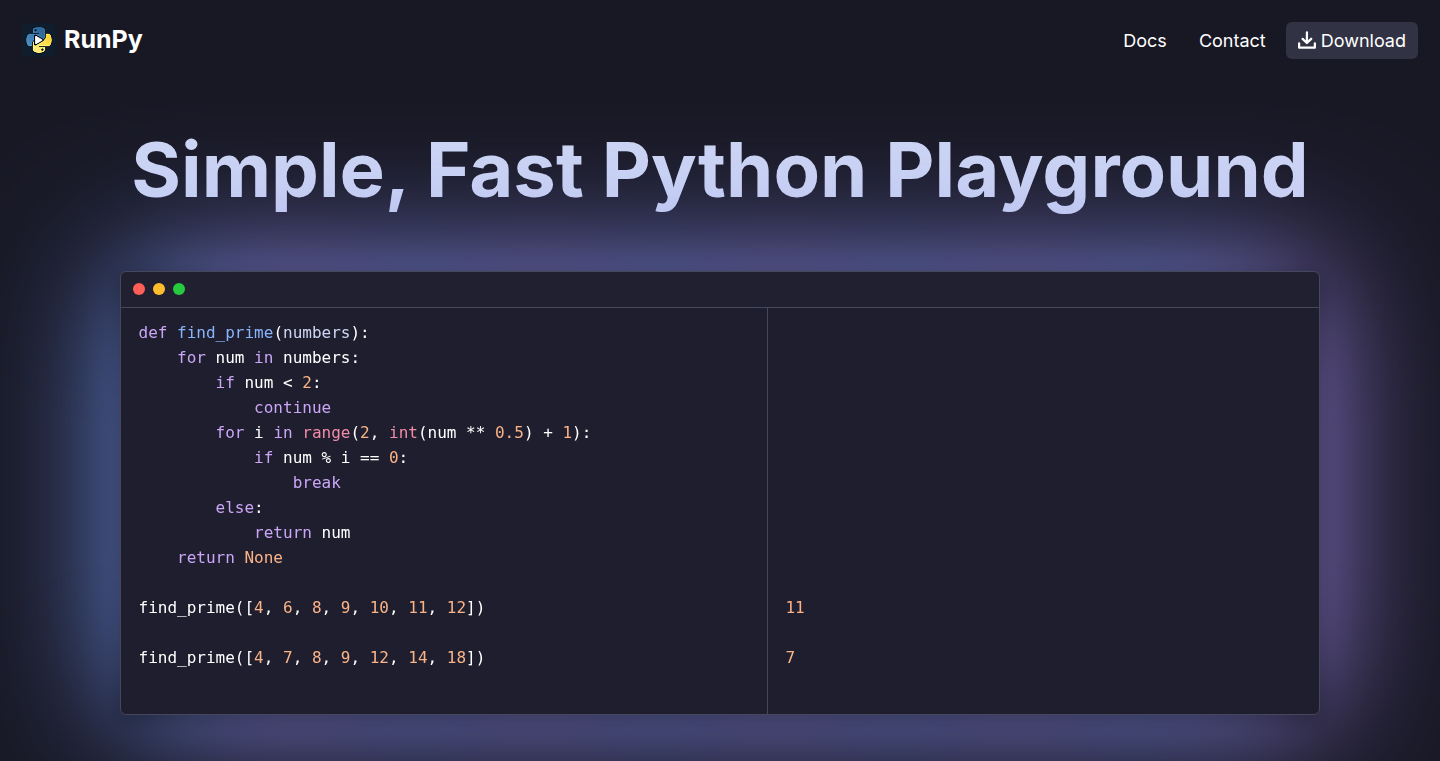Click the 'if num < 2:' line
This screenshot has height=761, width=1440.
pyautogui.click(x=268, y=382)
